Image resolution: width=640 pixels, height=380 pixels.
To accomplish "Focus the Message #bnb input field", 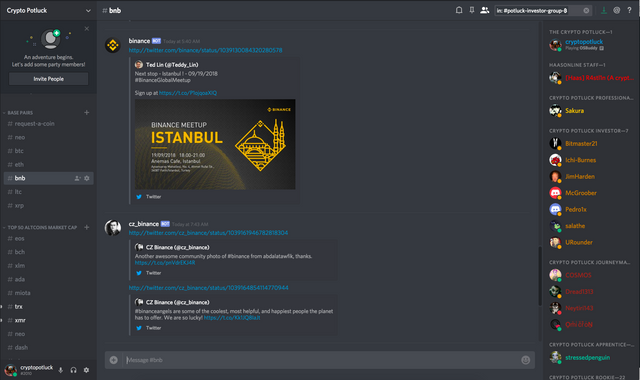I will (x=320, y=360).
